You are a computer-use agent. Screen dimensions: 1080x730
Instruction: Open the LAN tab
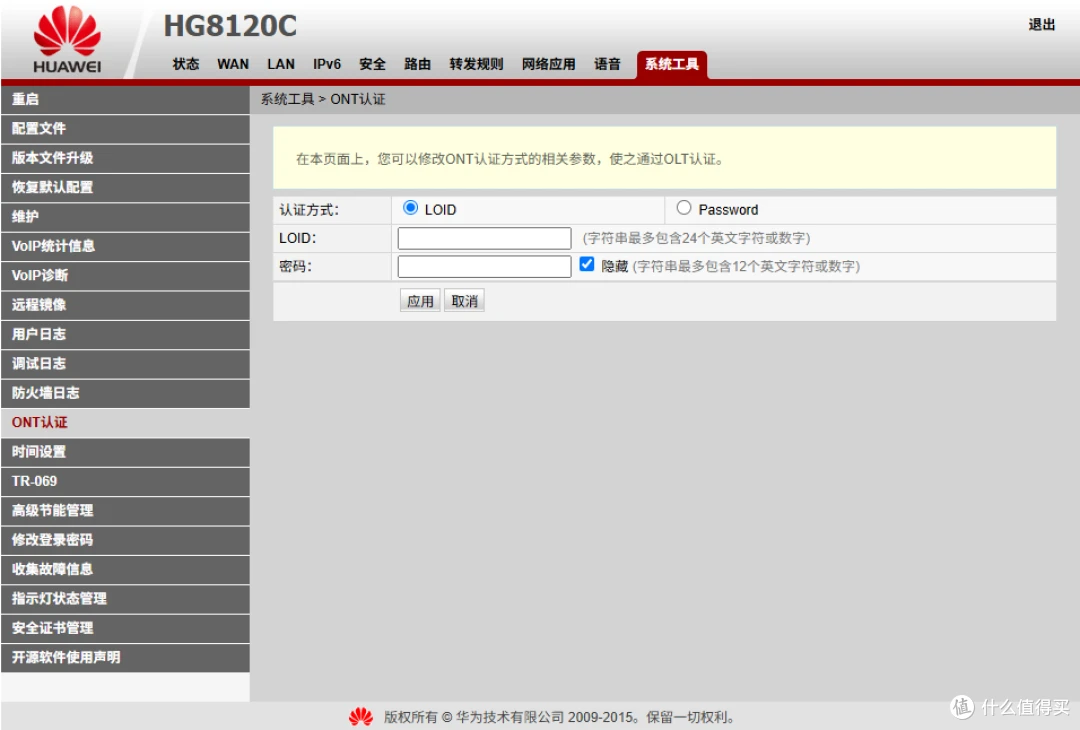pos(281,64)
